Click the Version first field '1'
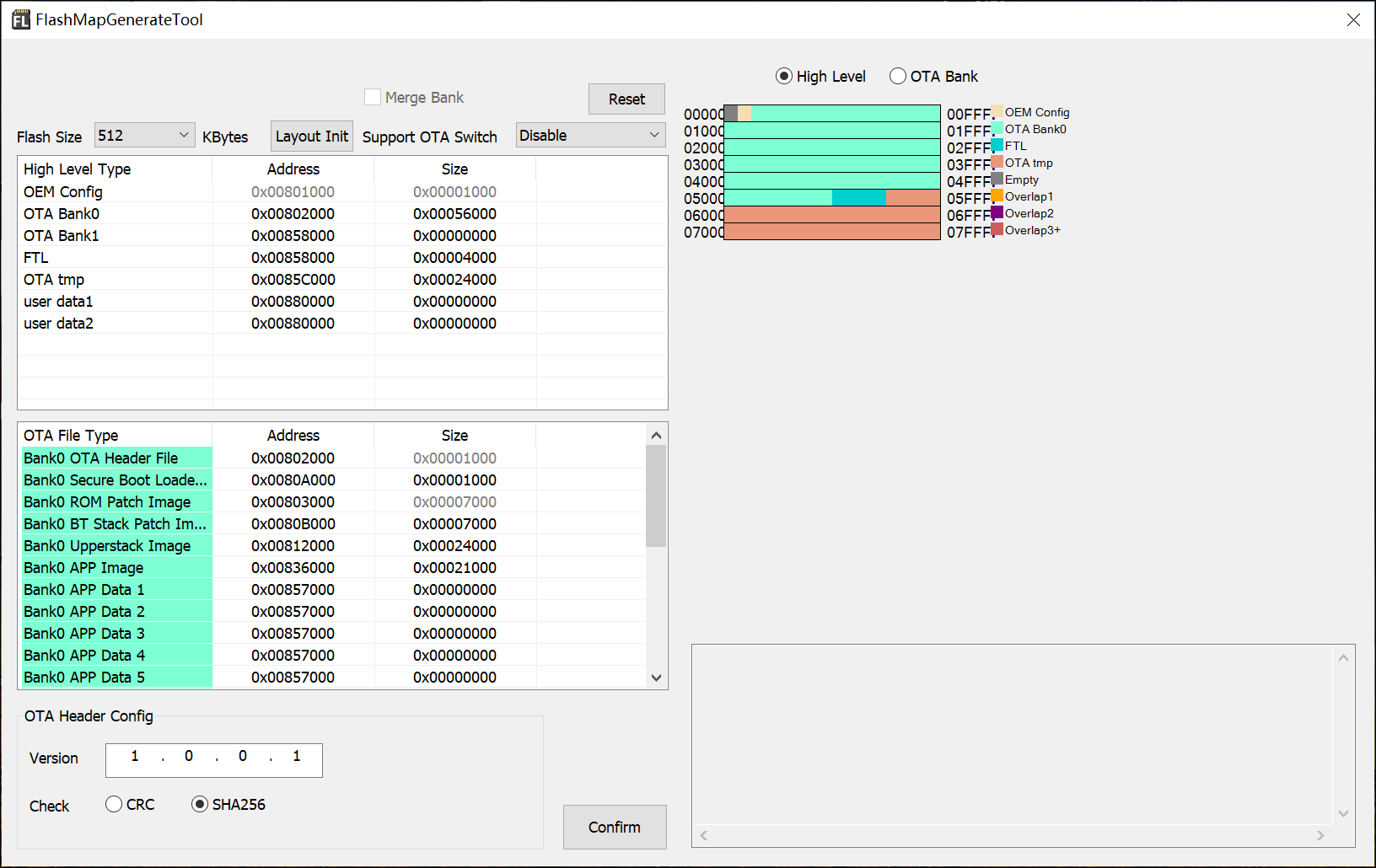The width and height of the screenshot is (1376, 868). tap(135, 757)
